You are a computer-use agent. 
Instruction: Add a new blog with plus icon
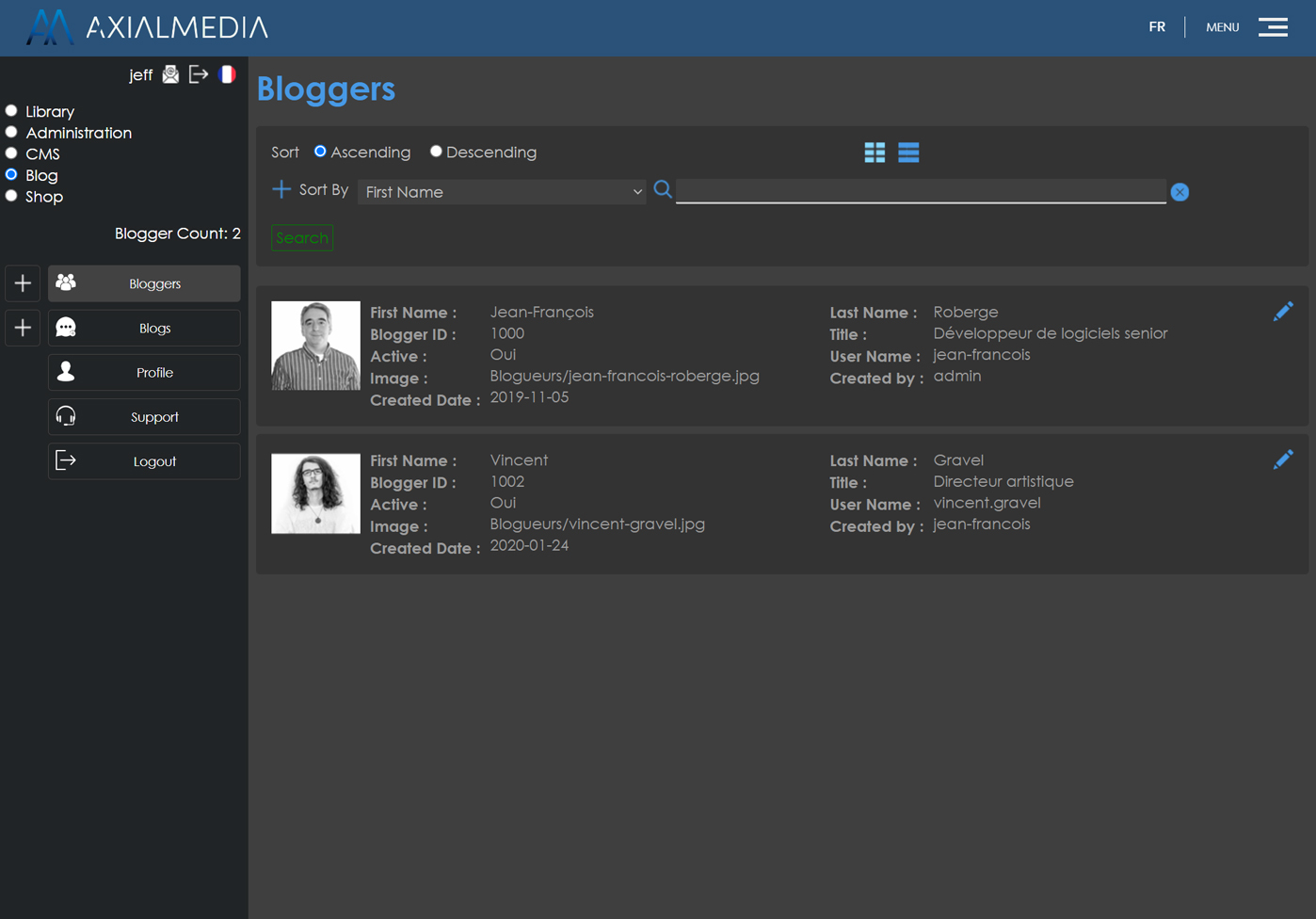pyautogui.click(x=23, y=328)
